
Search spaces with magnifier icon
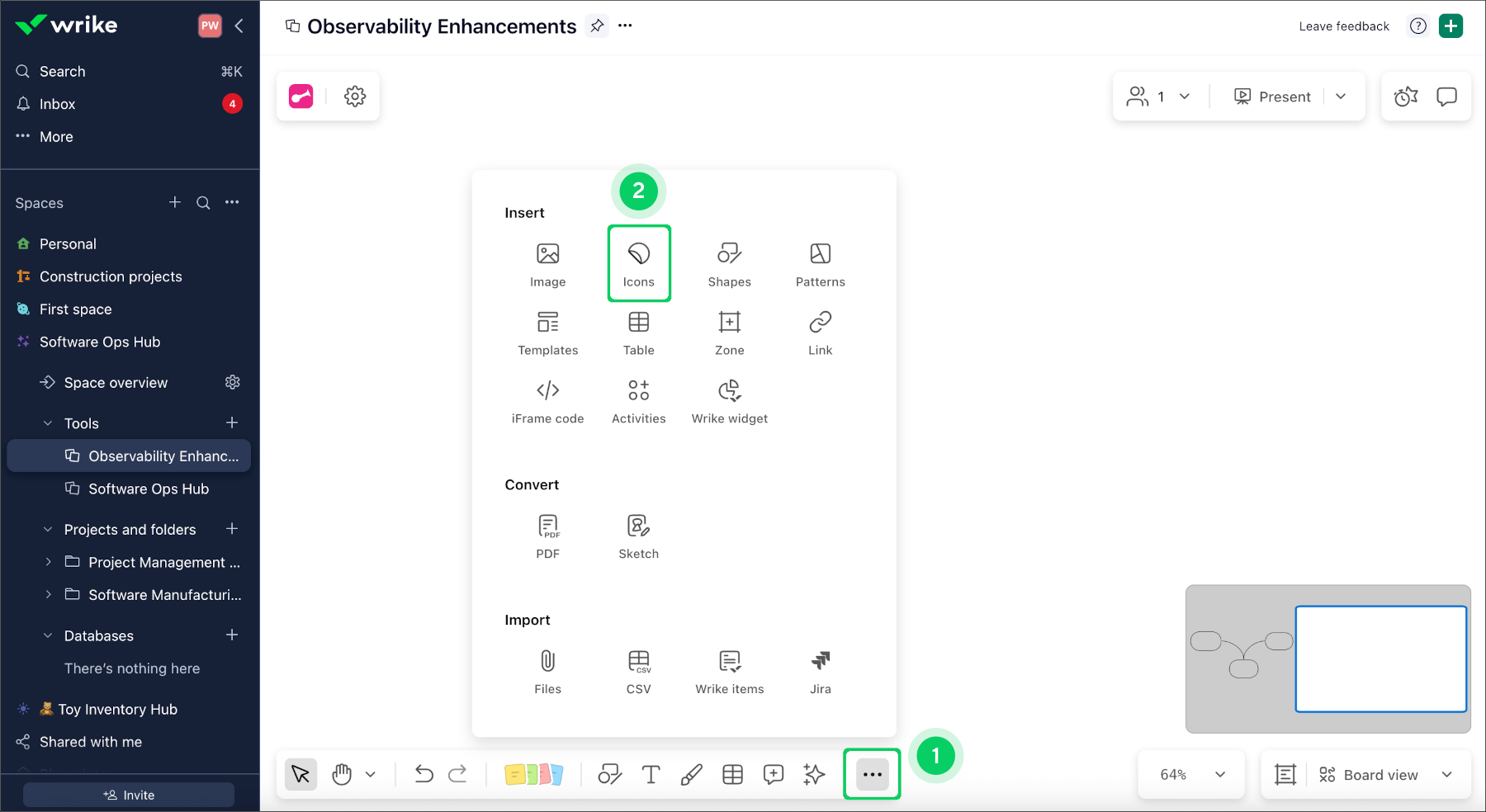tap(203, 202)
